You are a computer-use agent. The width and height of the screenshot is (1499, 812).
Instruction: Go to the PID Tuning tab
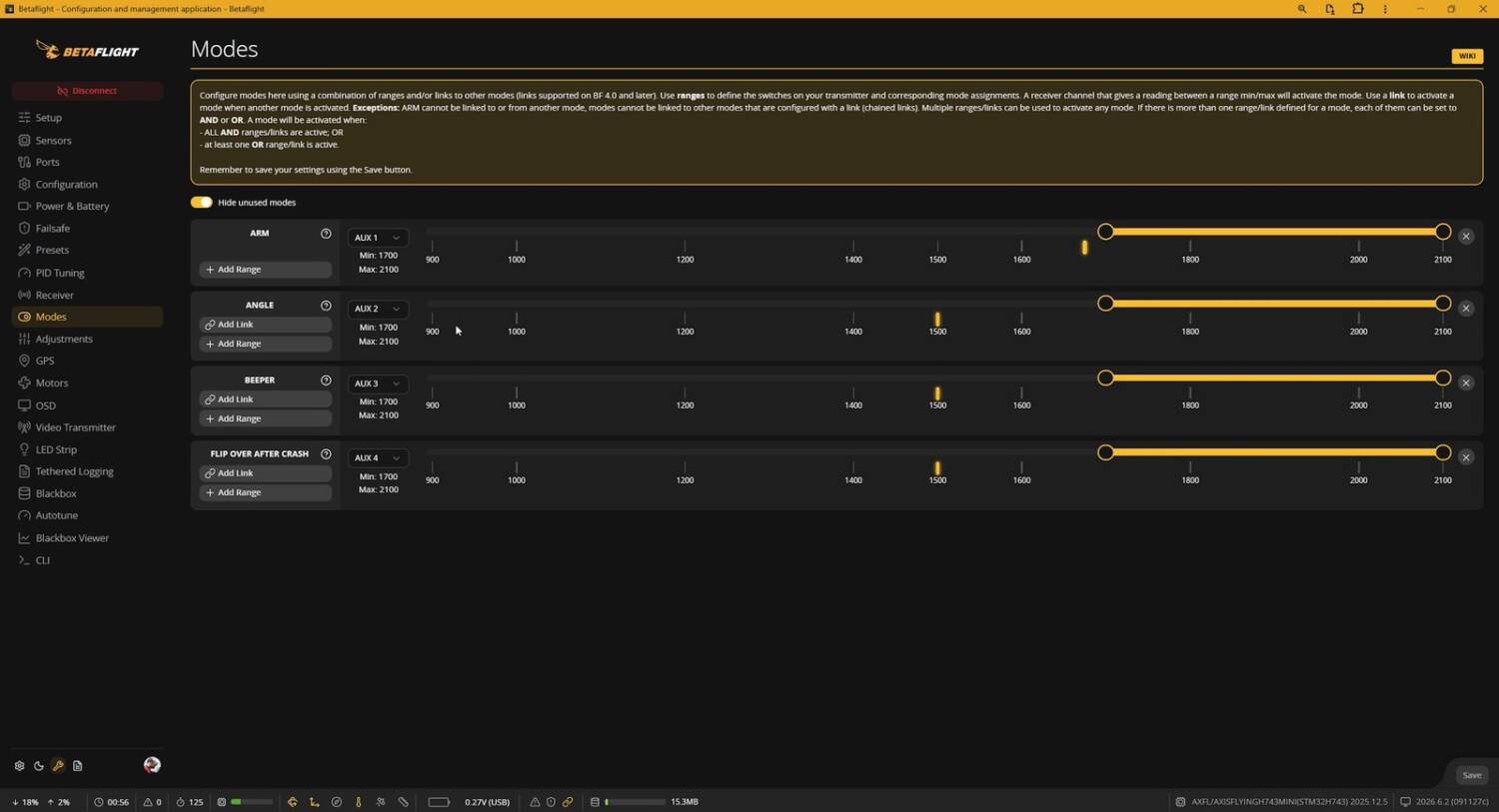click(x=87, y=273)
